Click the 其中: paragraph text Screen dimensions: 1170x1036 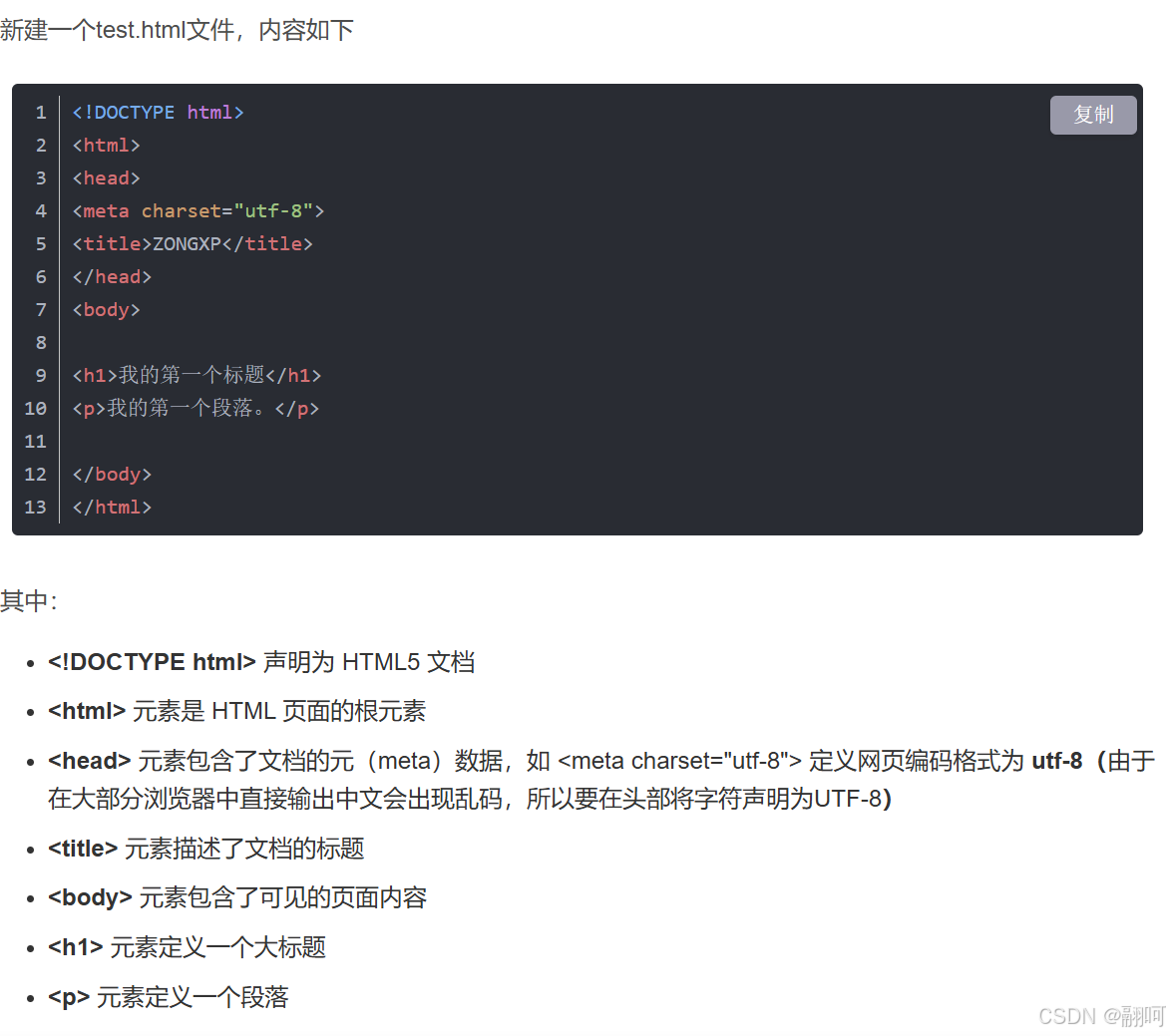29,600
